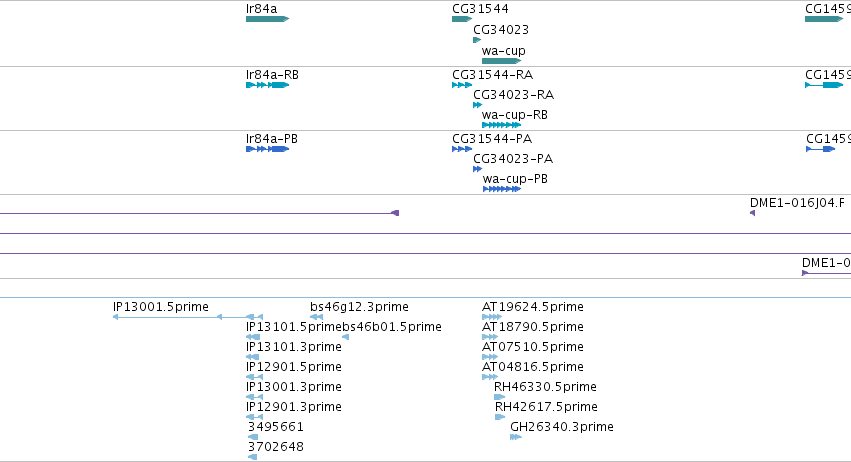Click the bs46g12.3prime EST arrow glyph
Screen dimensions: 851x462
pyautogui.click(x=316, y=317)
